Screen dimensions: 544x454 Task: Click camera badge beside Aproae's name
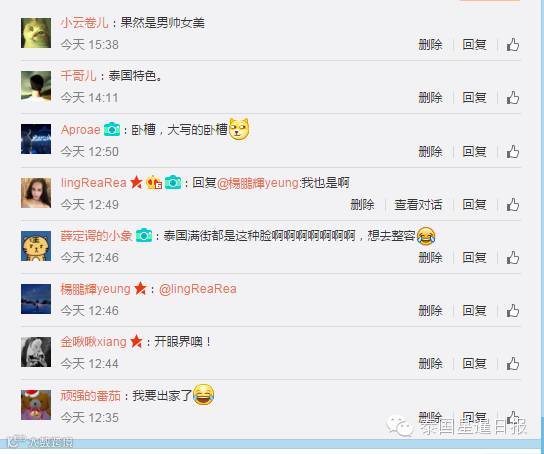[112, 129]
